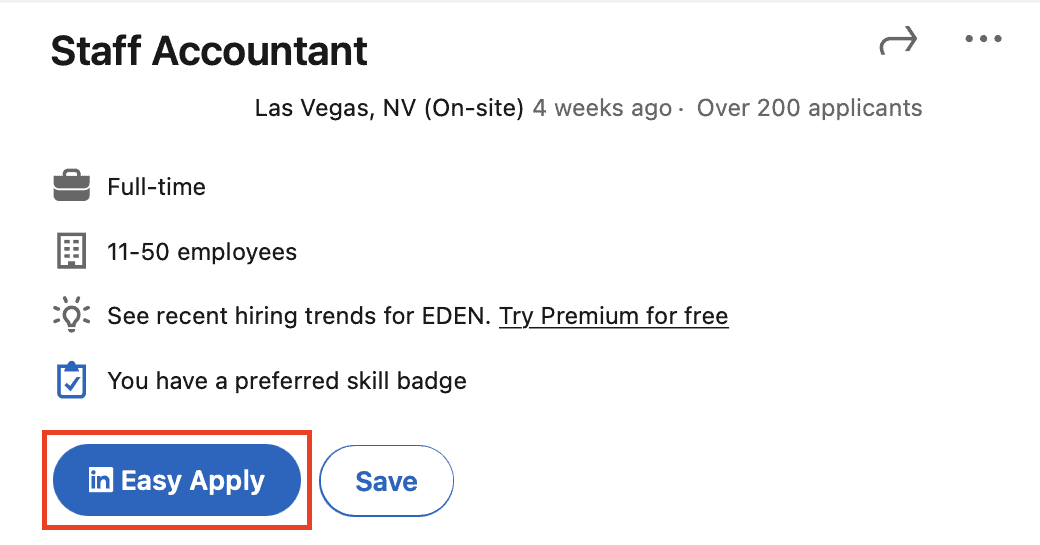Select the (On-site) workplace label
1040x545 pixels.
474,108
